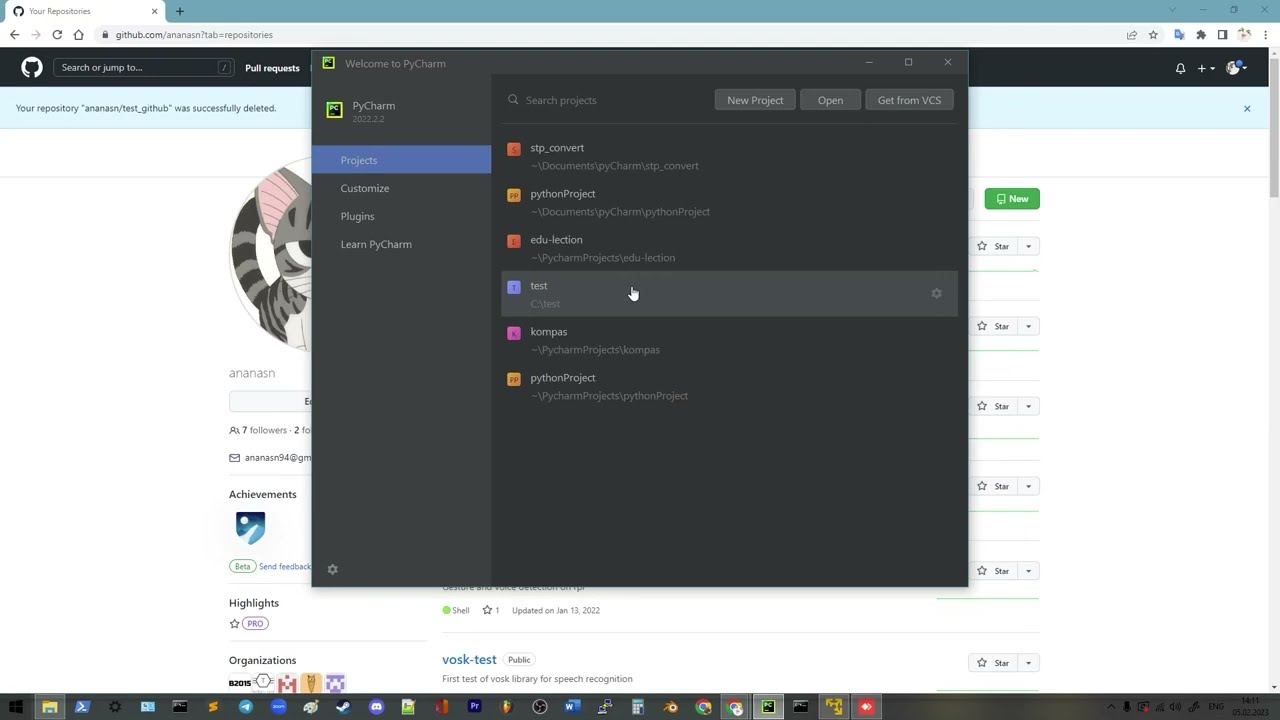Image resolution: width=1280 pixels, height=720 pixels.
Task: Select Projects in PyCharm sidebar
Action: (401, 160)
